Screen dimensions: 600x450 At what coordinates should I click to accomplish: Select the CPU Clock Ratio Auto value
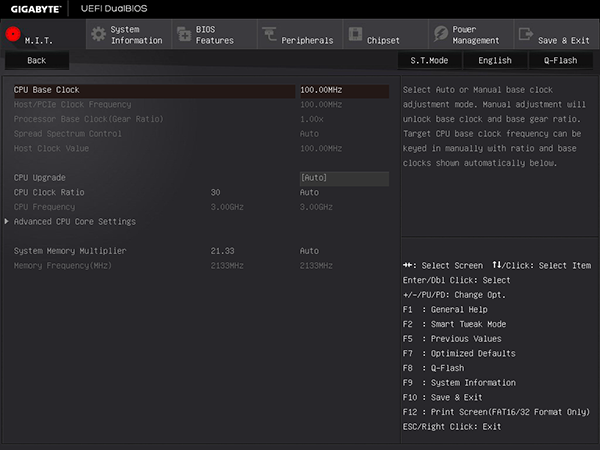[x=309, y=192]
